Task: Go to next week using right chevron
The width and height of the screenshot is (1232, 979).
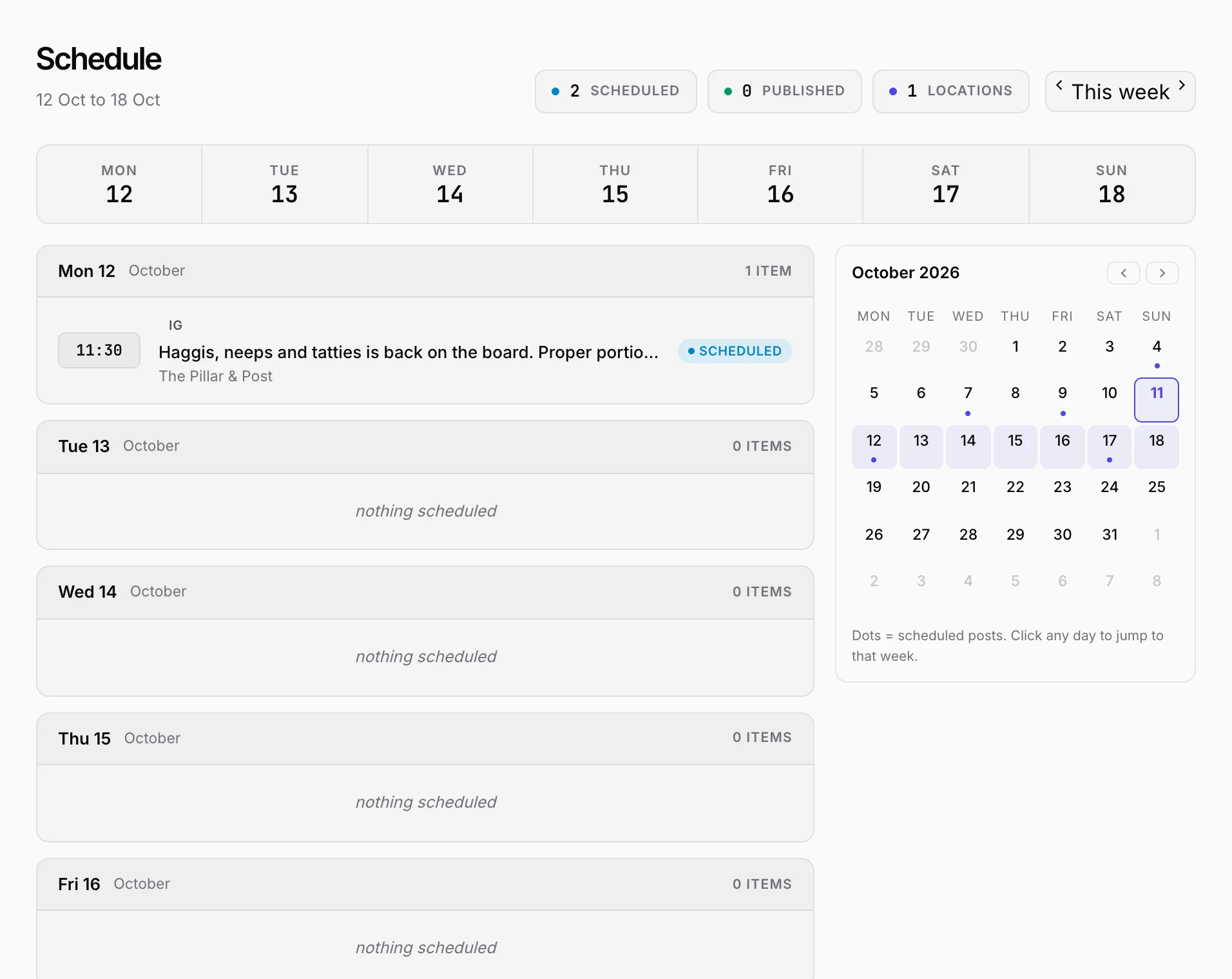Action: click(1182, 85)
